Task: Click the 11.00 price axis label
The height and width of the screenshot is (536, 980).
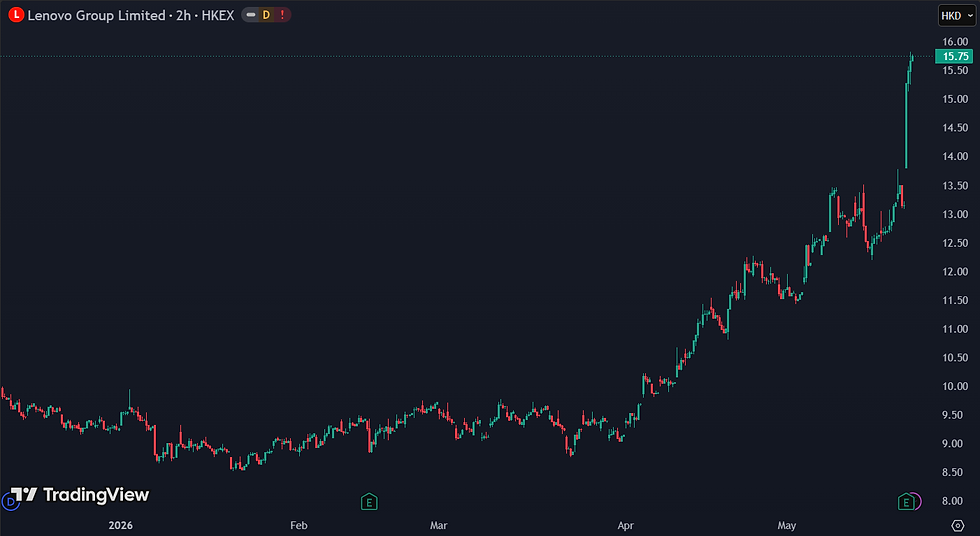Action: 955,329
